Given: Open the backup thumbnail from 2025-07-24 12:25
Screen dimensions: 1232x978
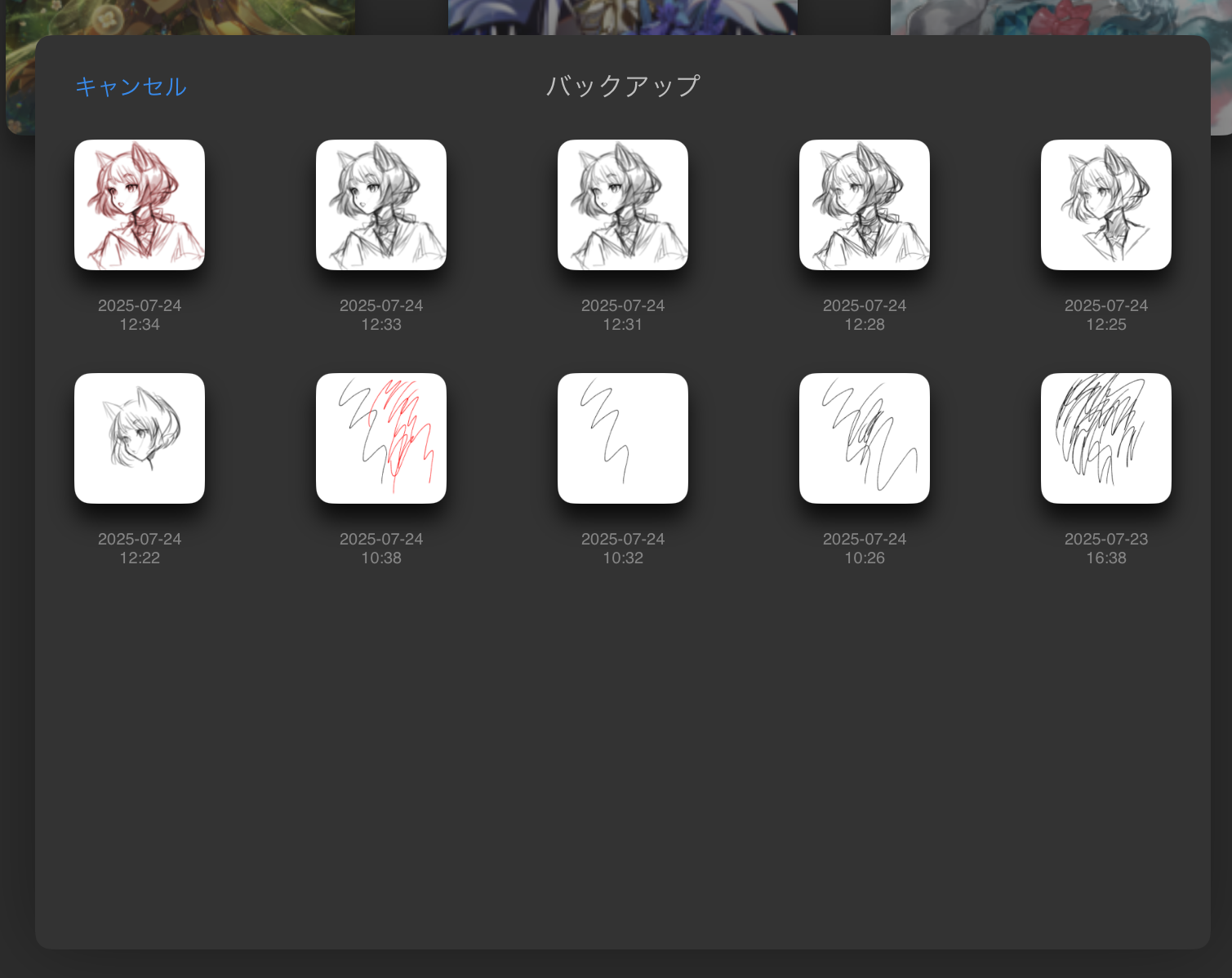Looking at the screenshot, I should click(x=1106, y=205).
